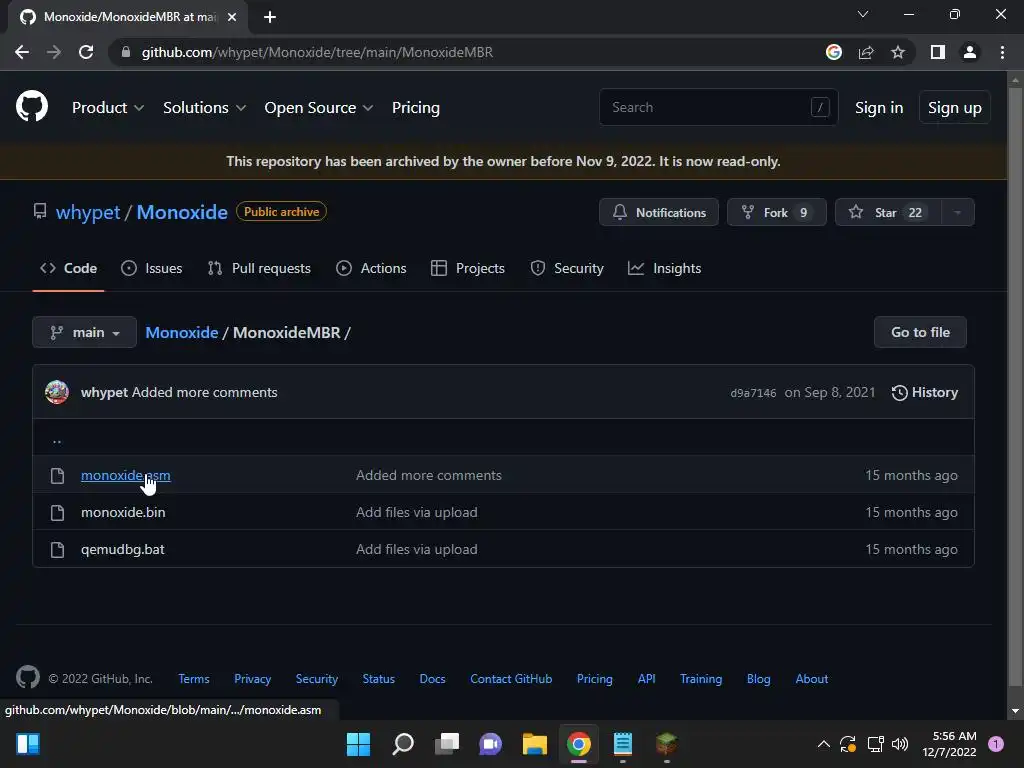The height and width of the screenshot is (768, 1024).
Task: Open Windows Start button
Action: point(358,744)
